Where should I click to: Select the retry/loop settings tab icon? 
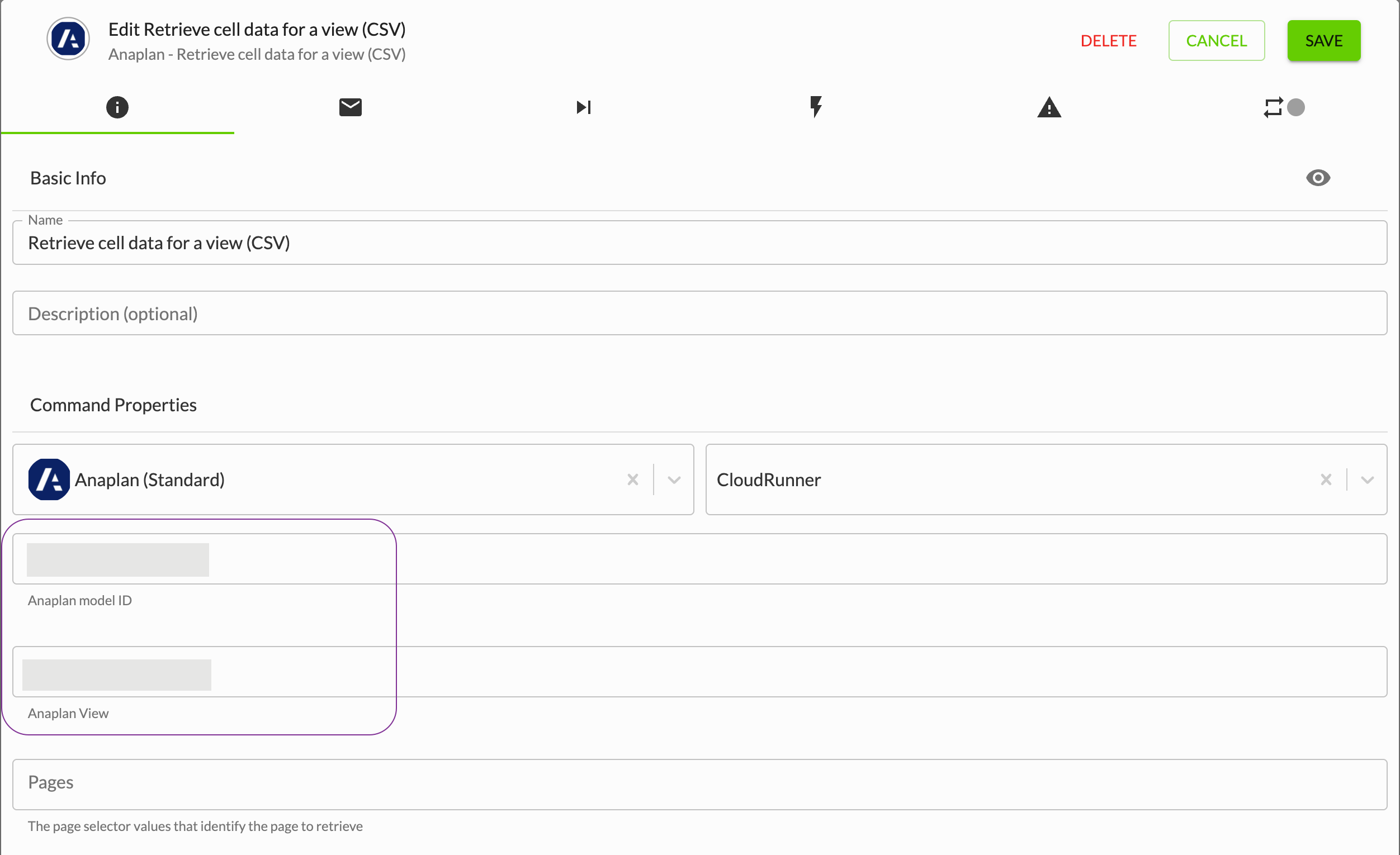click(x=1274, y=107)
